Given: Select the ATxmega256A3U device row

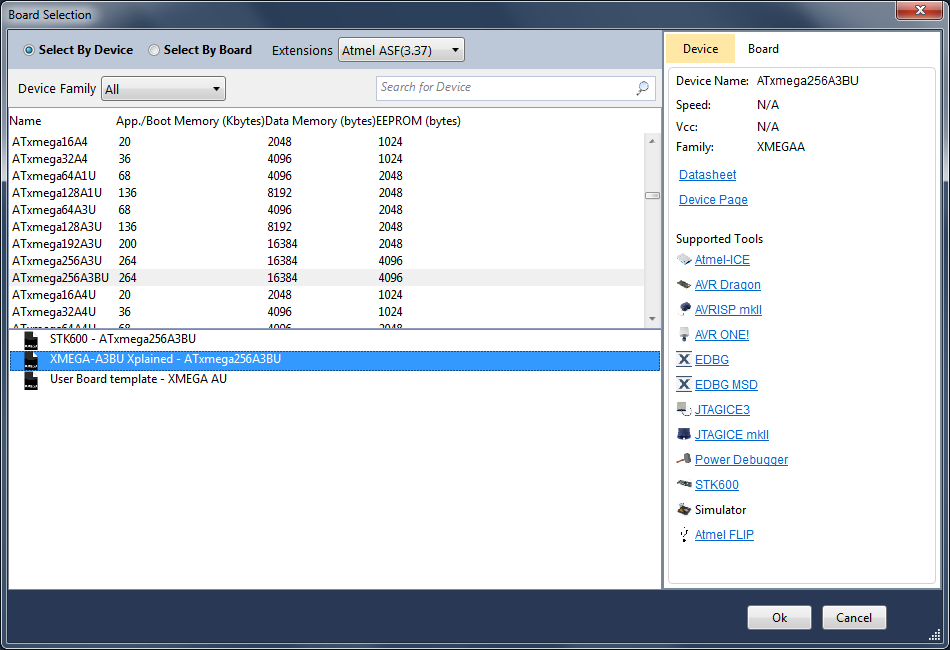Looking at the screenshot, I should pos(327,260).
